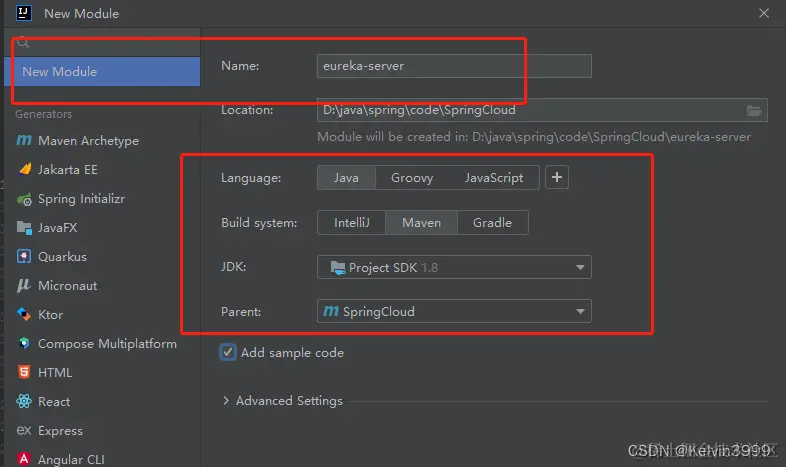The height and width of the screenshot is (467, 786).
Task: Click the Express ex icon
Action: (x=24, y=430)
